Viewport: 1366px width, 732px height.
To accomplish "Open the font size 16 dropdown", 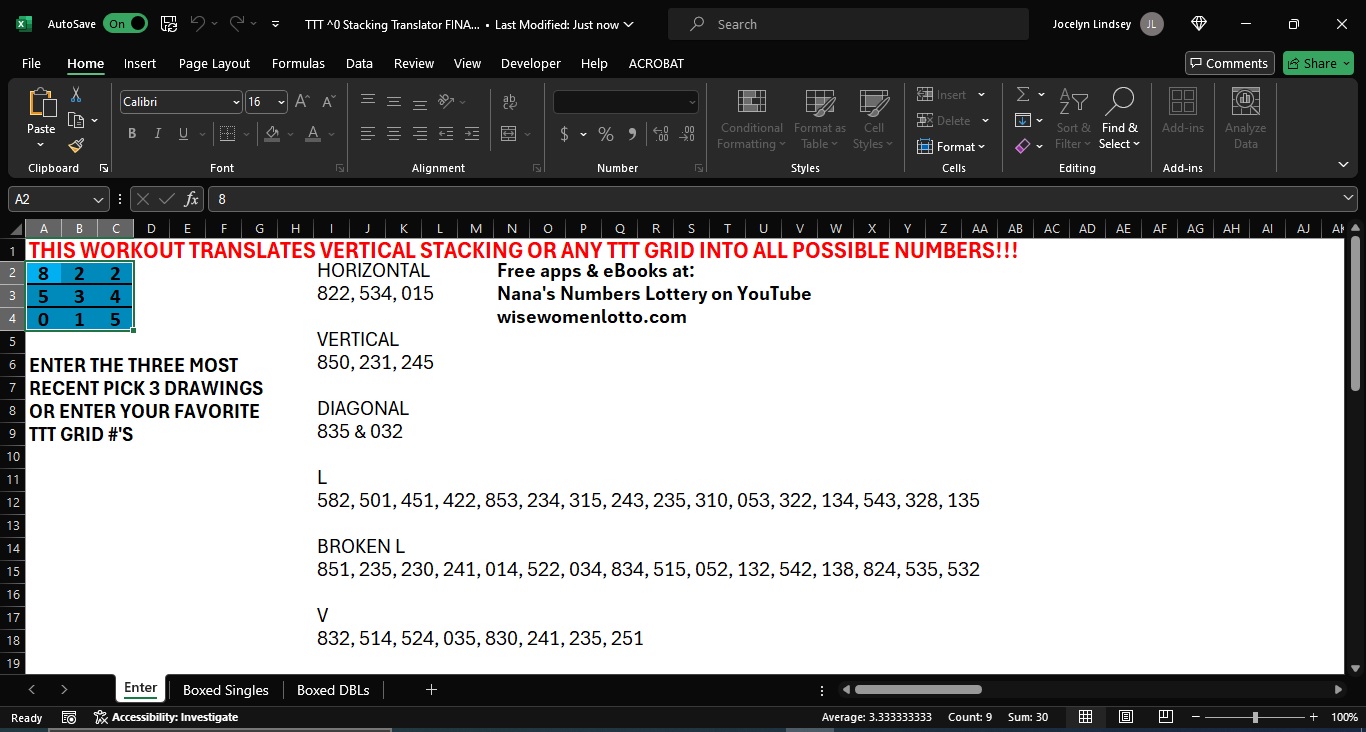I will (x=281, y=102).
